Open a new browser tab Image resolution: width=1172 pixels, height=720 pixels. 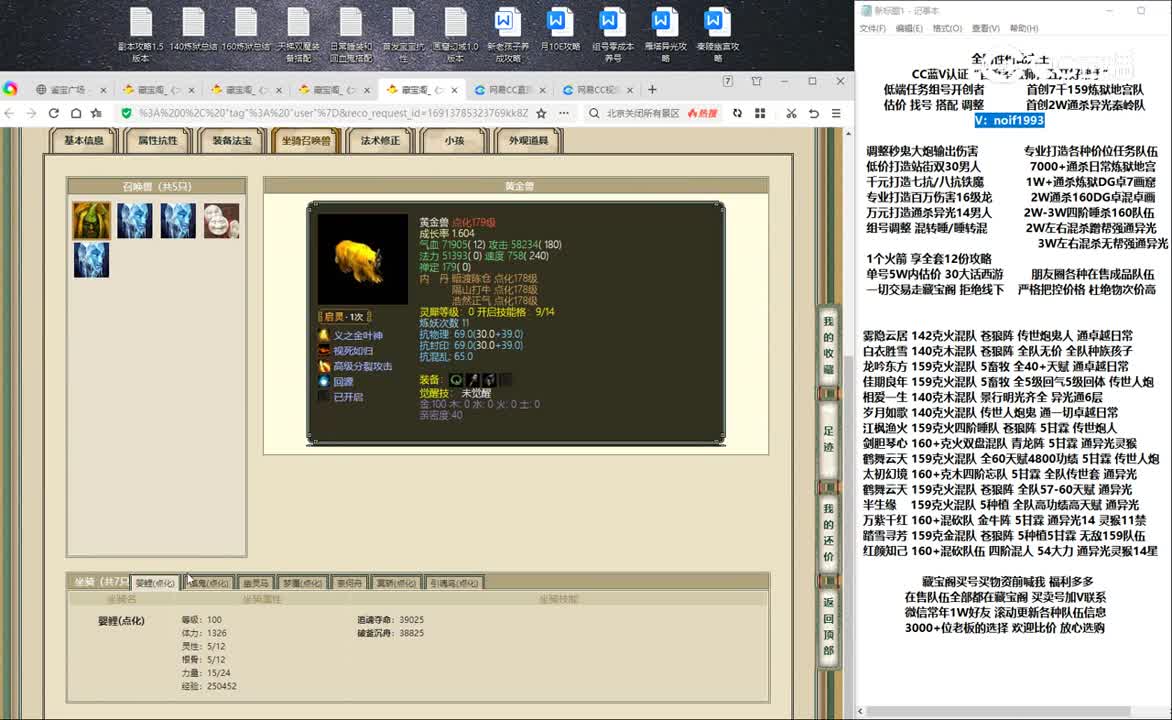click(652, 90)
